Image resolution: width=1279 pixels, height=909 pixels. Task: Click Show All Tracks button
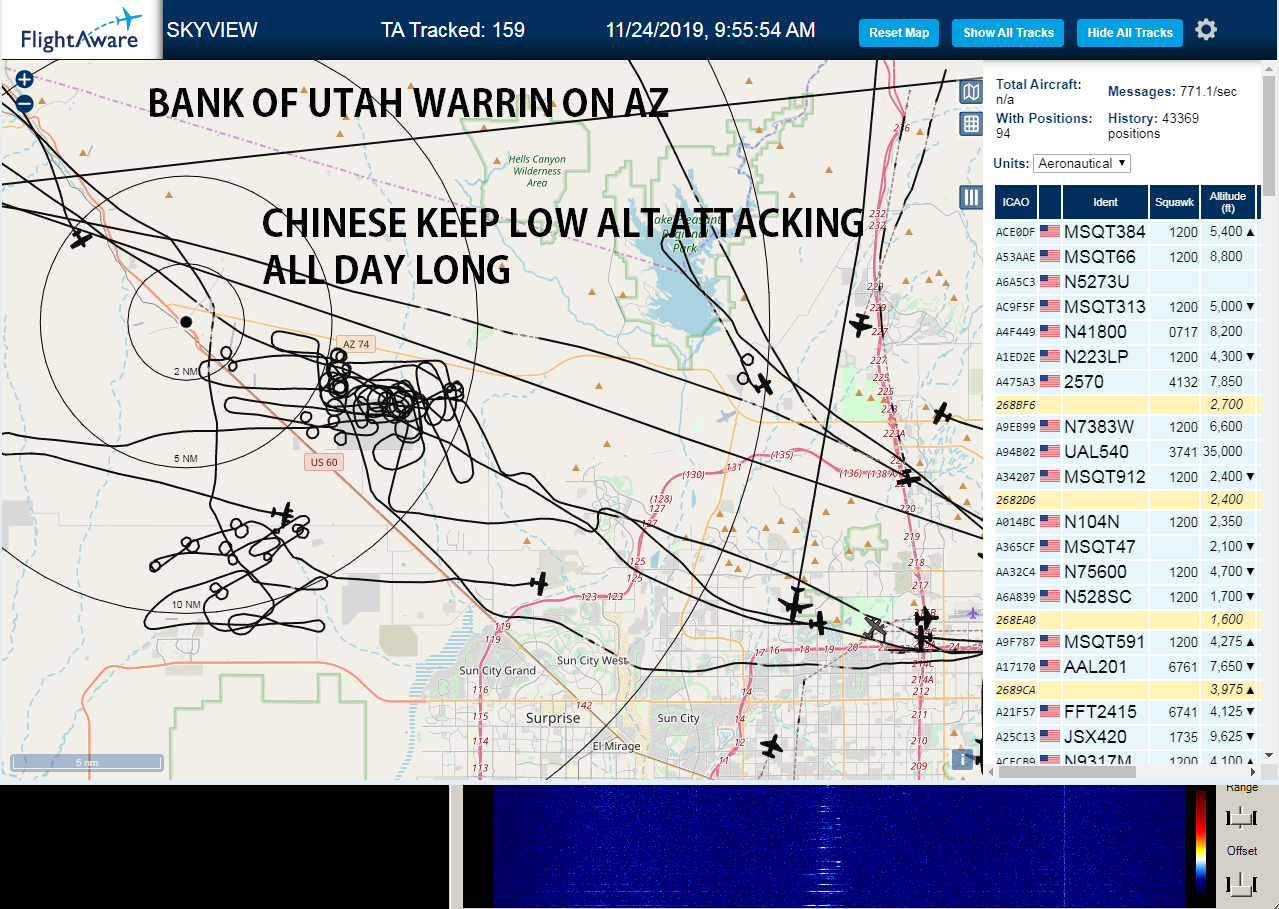(1008, 33)
